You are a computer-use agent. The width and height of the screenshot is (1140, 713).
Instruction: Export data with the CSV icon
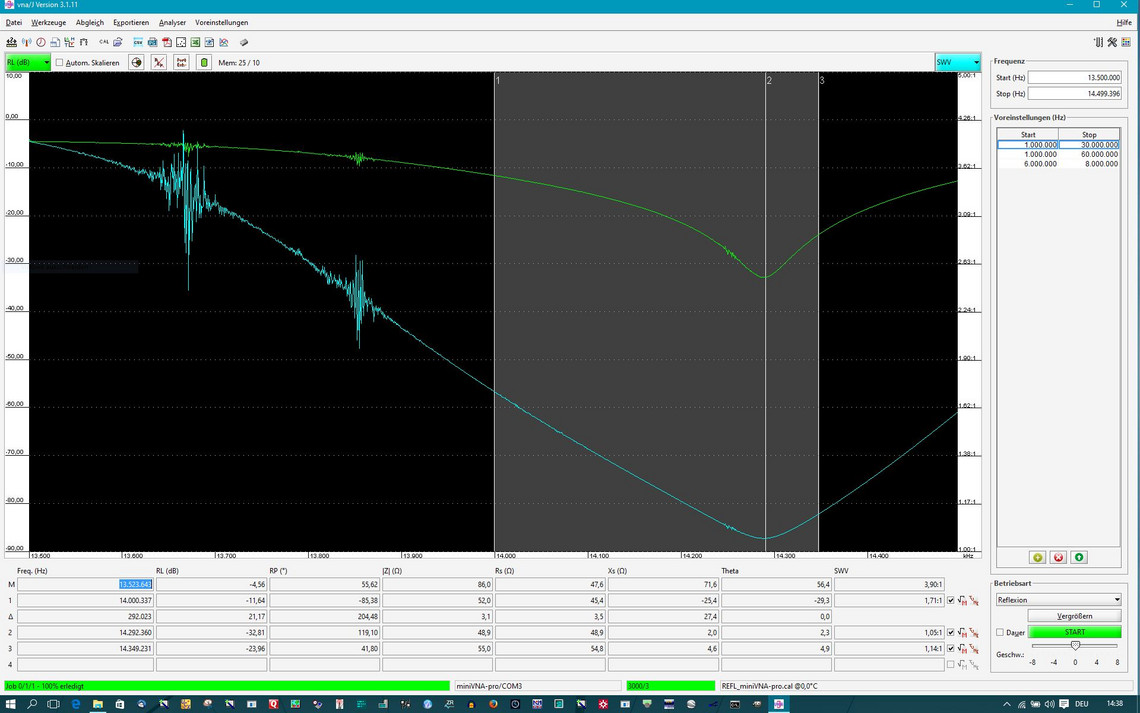click(x=138, y=43)
